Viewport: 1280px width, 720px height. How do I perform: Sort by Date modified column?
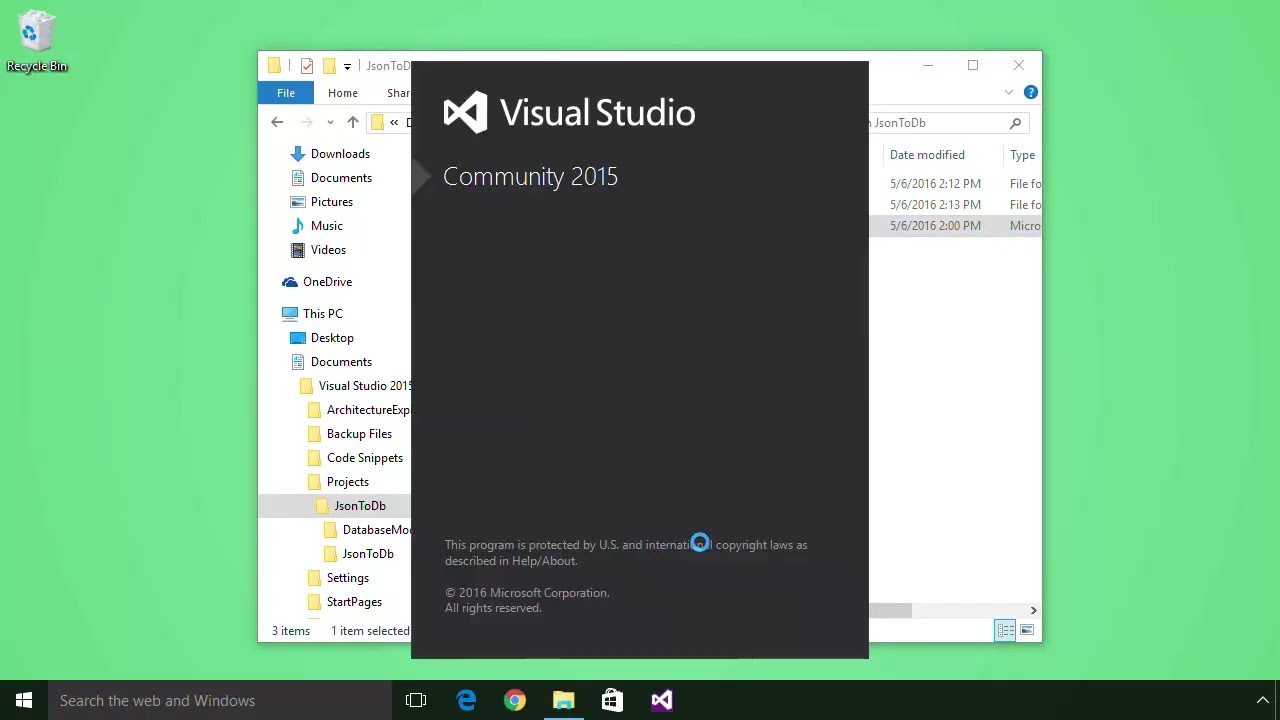[927, 155]
